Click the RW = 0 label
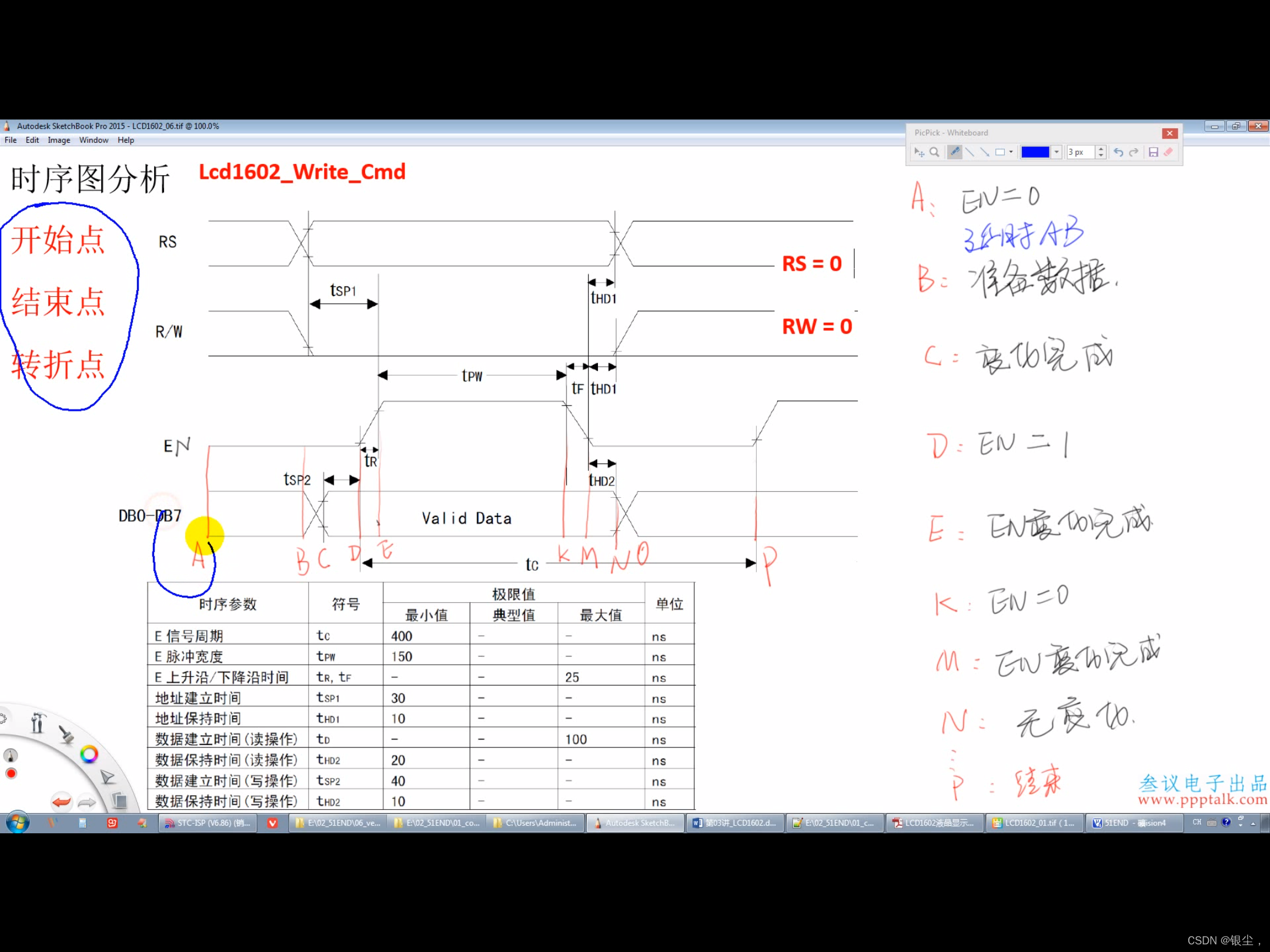Image resolution: width=1270 pixels, height=952 pixels. coord(817,327)
